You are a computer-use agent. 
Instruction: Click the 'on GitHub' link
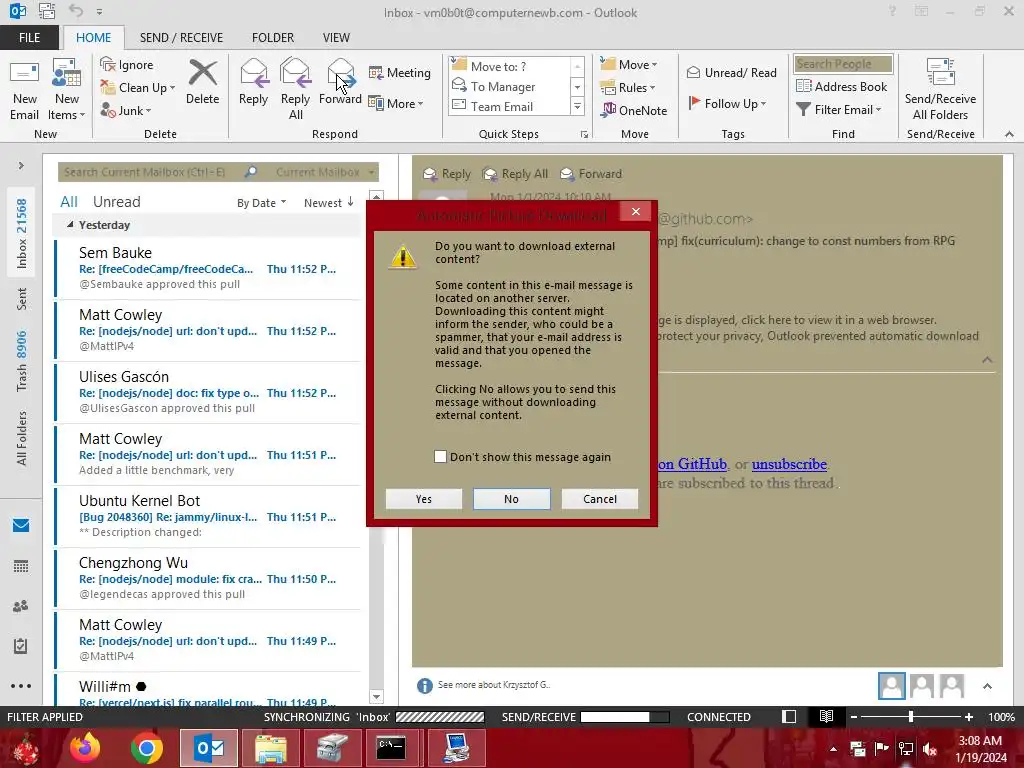(692, 464)
